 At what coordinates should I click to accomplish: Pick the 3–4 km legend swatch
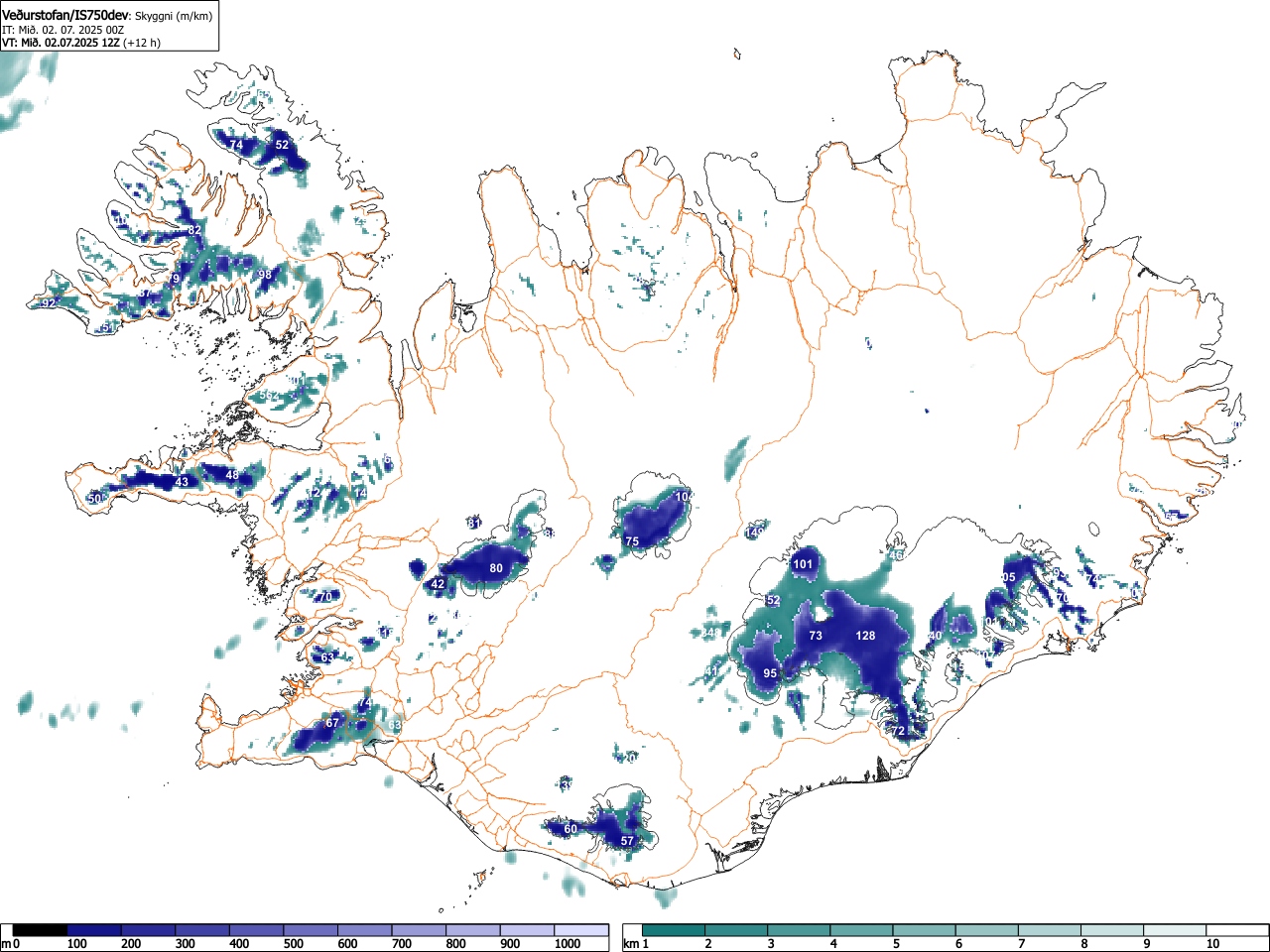tap(800, 930)
